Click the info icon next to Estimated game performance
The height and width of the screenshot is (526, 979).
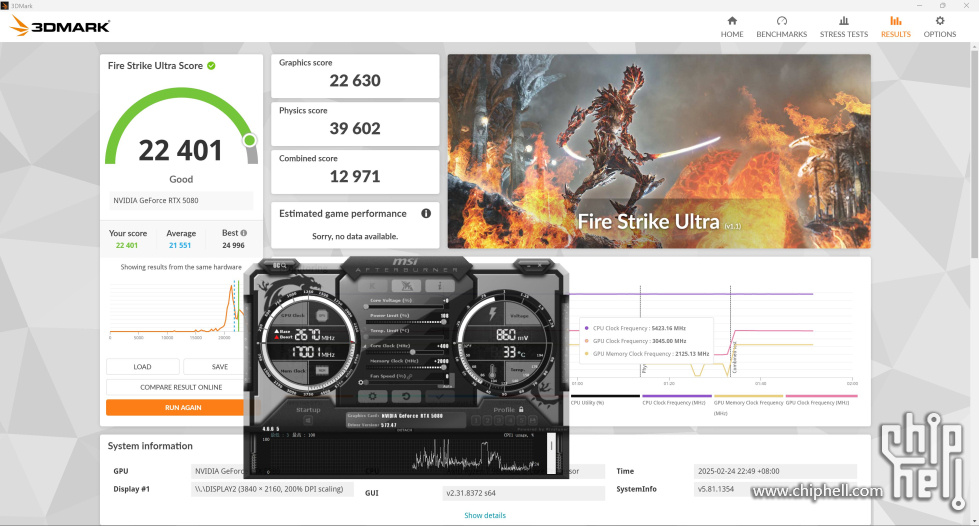[x=426, y=213]
